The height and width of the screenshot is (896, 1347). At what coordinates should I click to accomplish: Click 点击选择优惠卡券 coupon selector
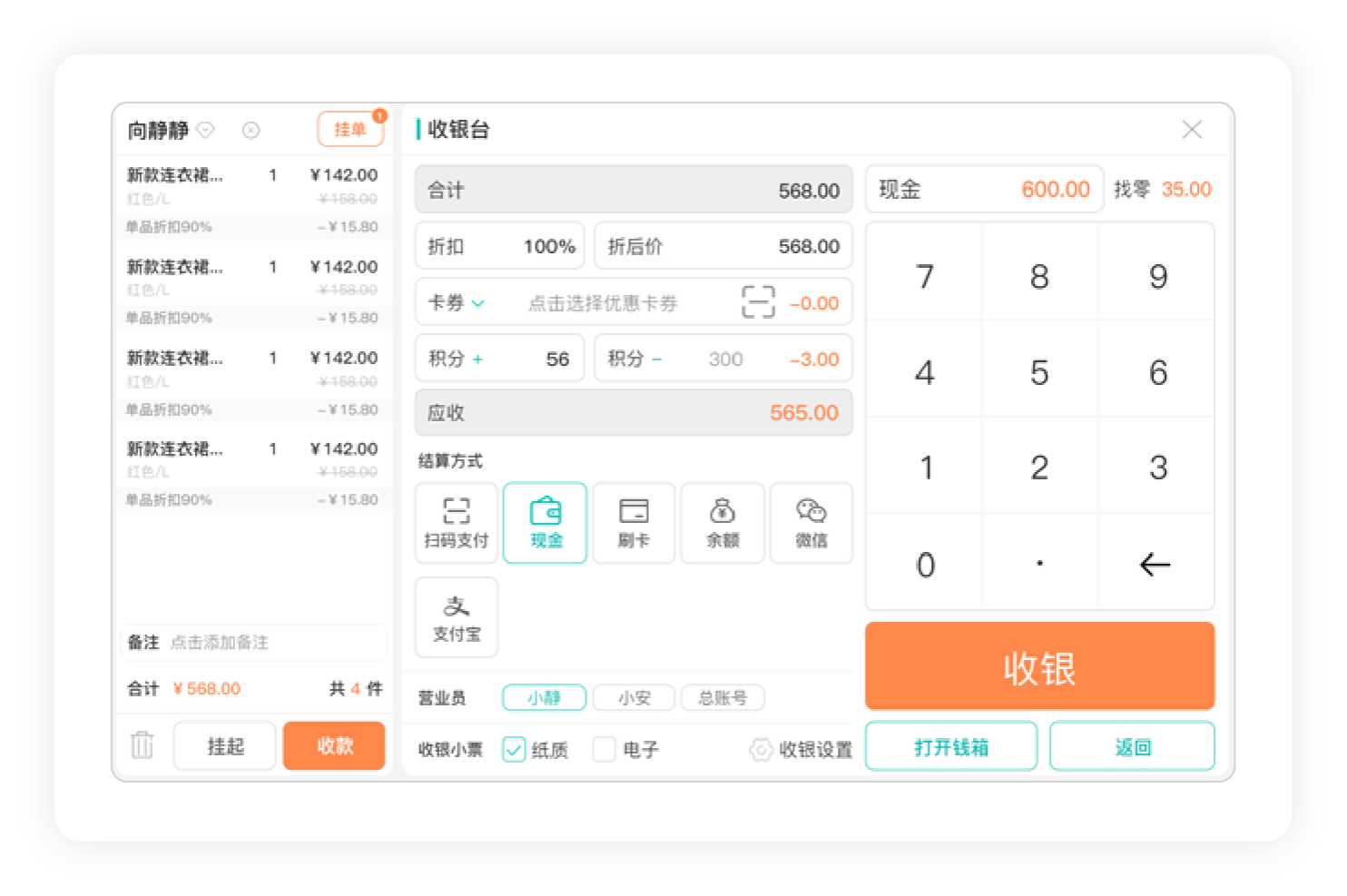[x=603, y=303]
